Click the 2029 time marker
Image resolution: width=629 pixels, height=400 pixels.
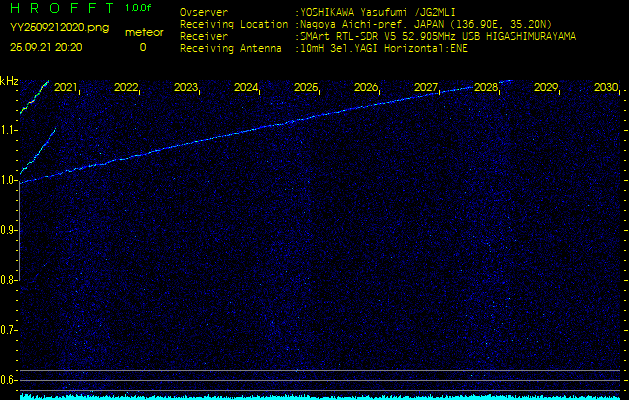pos(546,88)
